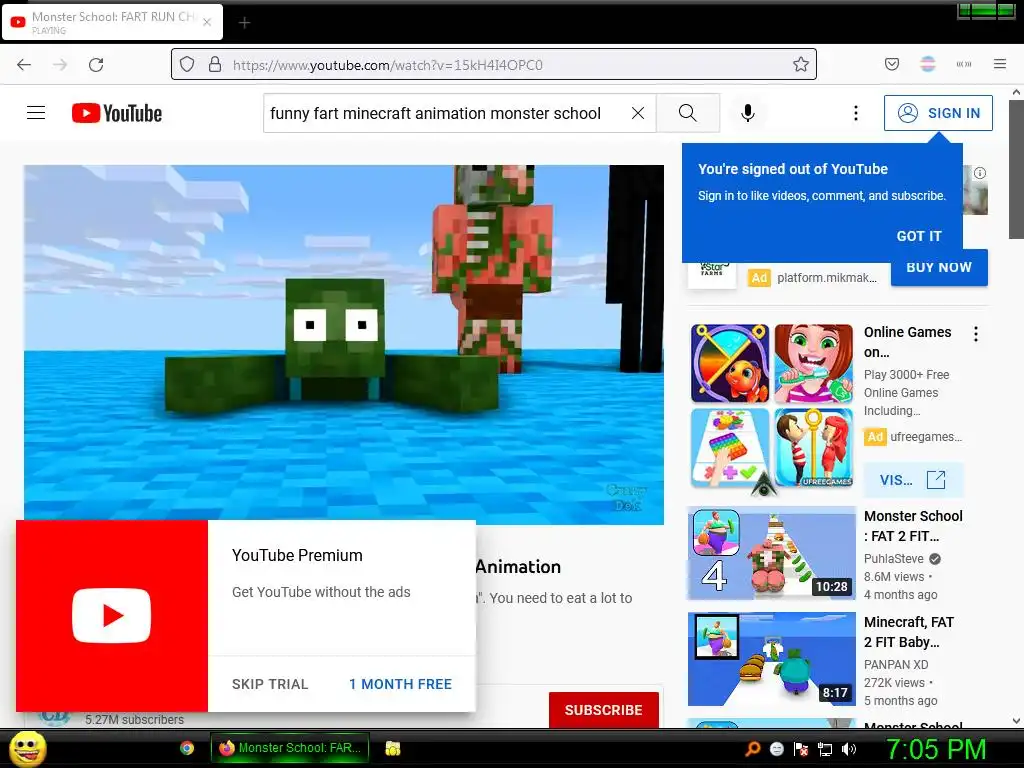This screenshot has width=1024, height=768.
Task: Click the ad info circle icon
Action: (980, 173)
